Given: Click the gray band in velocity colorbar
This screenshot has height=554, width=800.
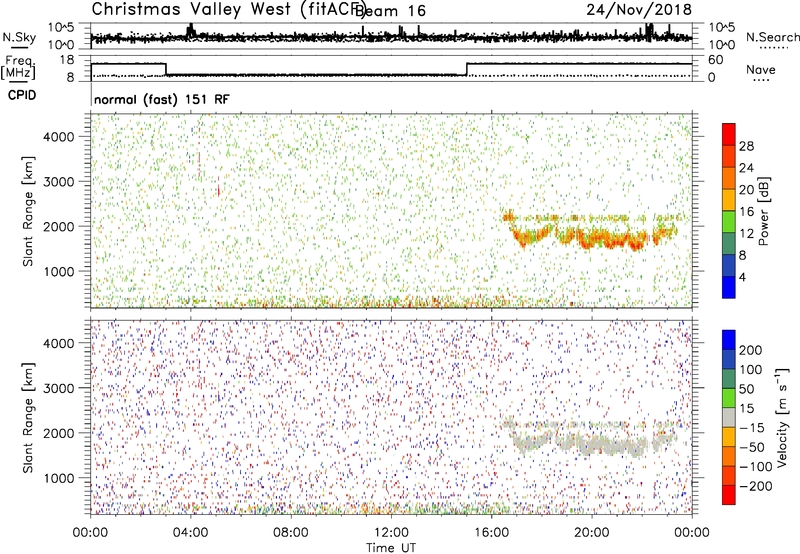Looking at the screenshot, I should click(729, 417).
